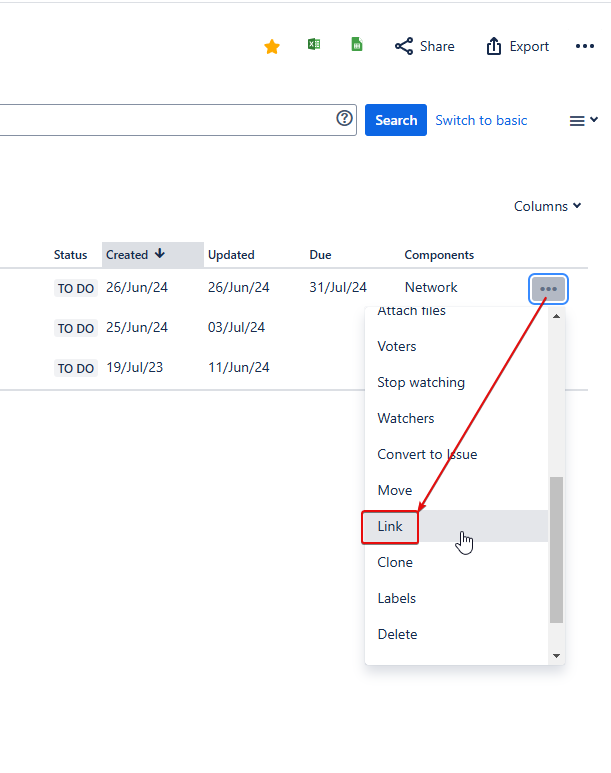Image resolution: width=611 pixels, height=773 pixels.
Task: Click TO DO status for 26/Jun/24 row
Action: [75, 288]
